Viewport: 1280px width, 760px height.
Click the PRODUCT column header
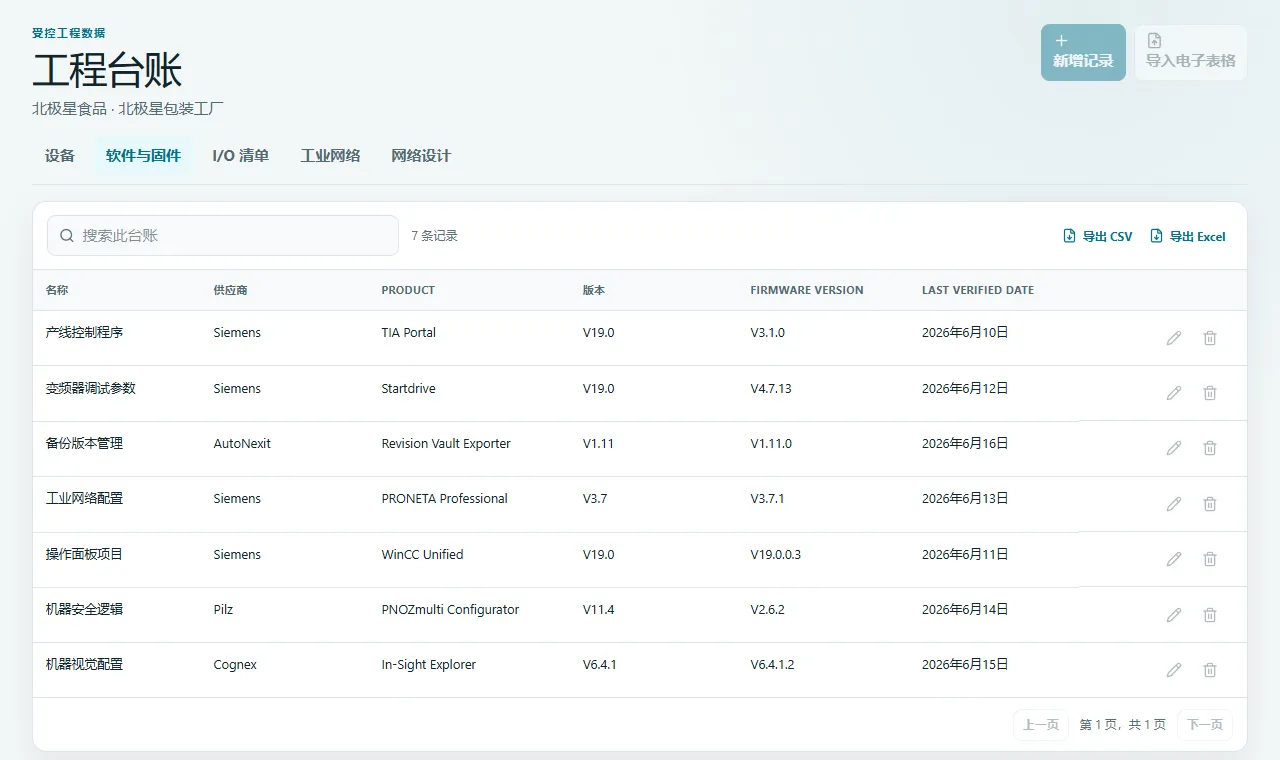tap(408, 290)
